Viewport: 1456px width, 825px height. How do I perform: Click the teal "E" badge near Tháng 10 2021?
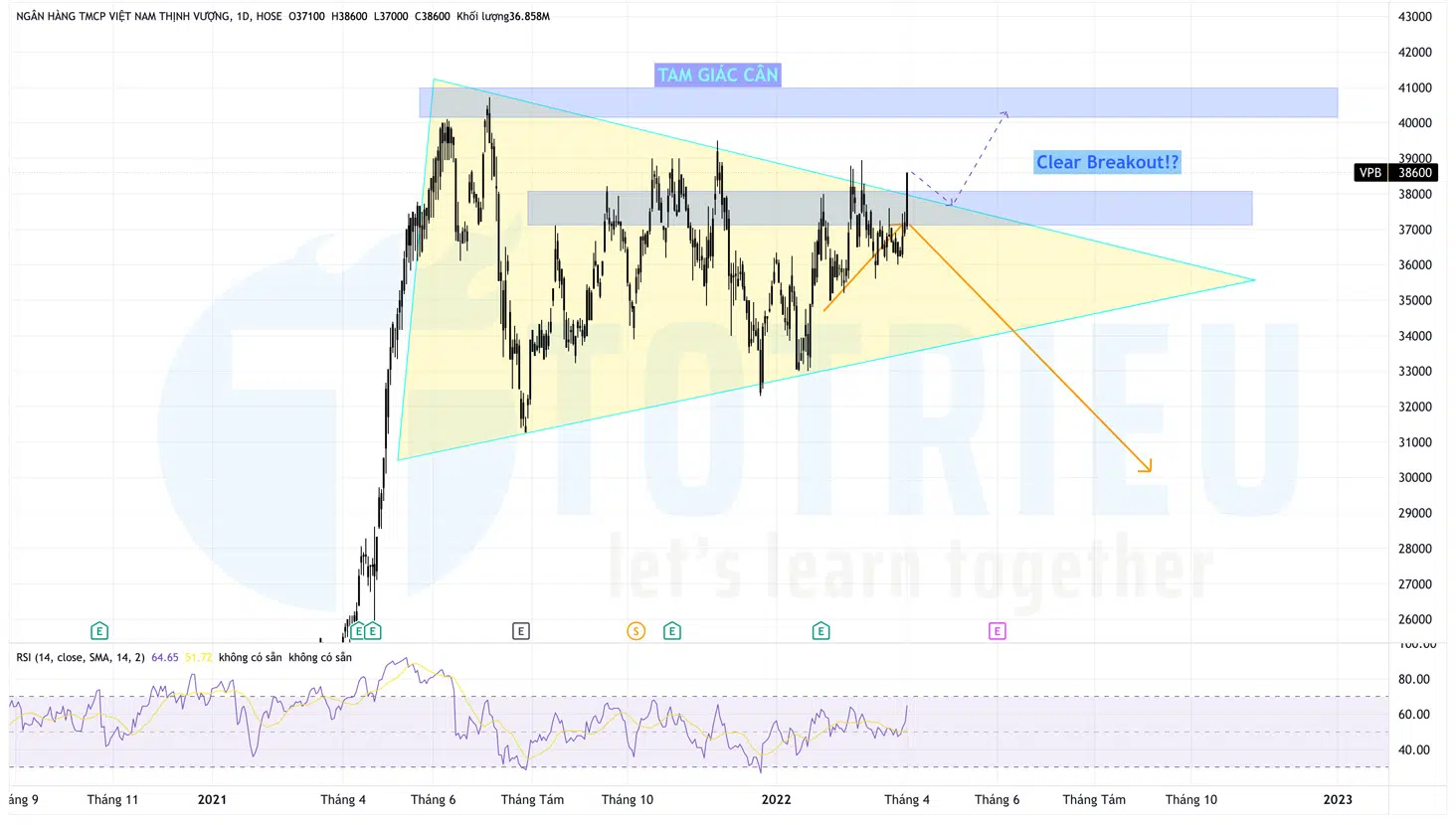(671, 630)
